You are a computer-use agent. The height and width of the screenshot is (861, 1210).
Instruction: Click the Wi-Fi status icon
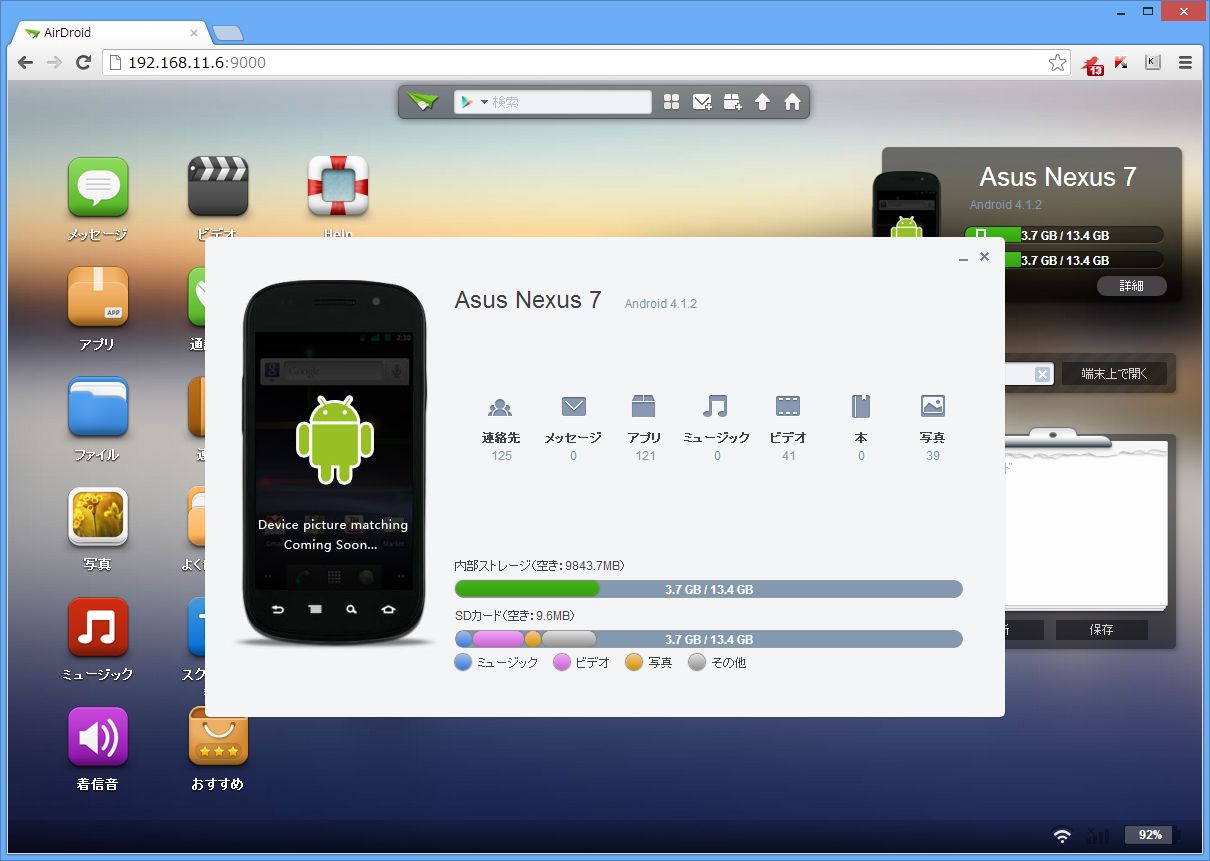(x=1062, y=835)
